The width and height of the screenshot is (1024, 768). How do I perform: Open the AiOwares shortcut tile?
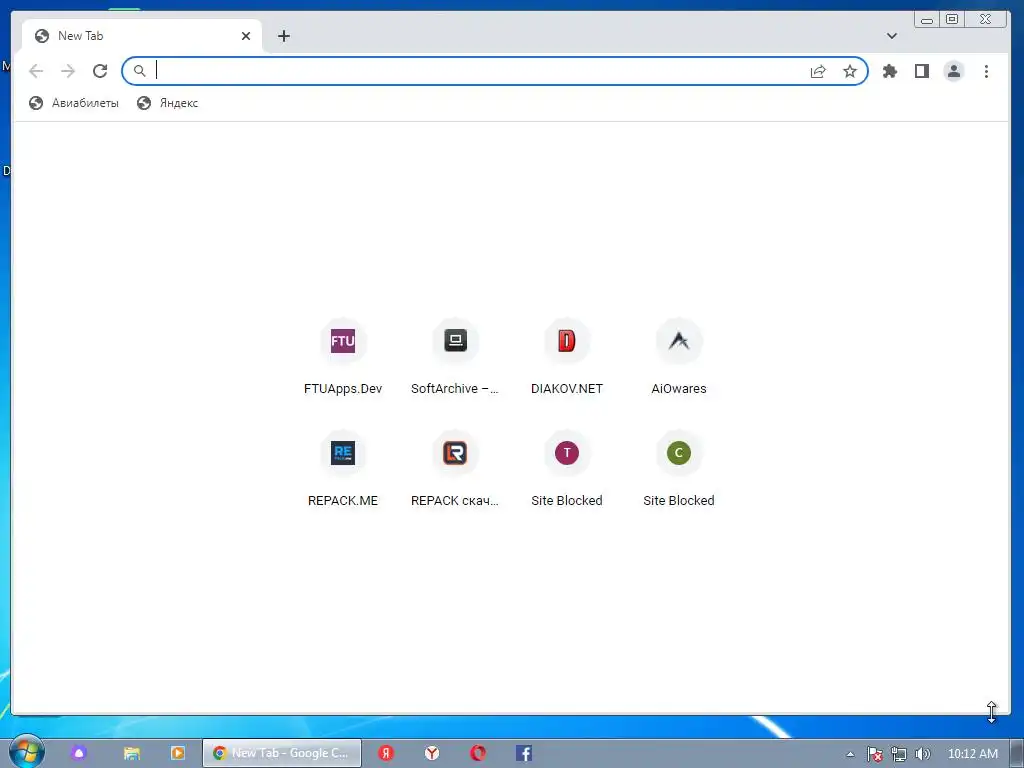pyautogui.click(x=679, y=358)
